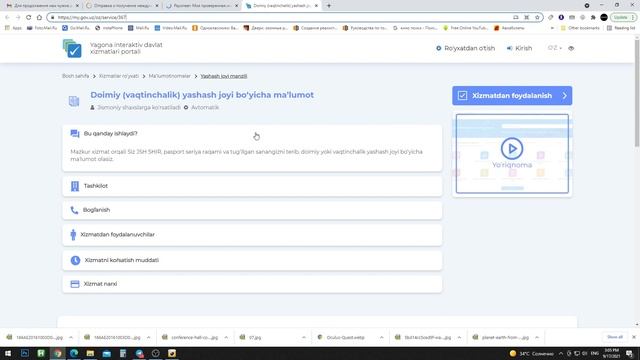Select the Doimiy (vaqtinchalik) yashash tab
The image size is (640, 360).
[281, 6]
